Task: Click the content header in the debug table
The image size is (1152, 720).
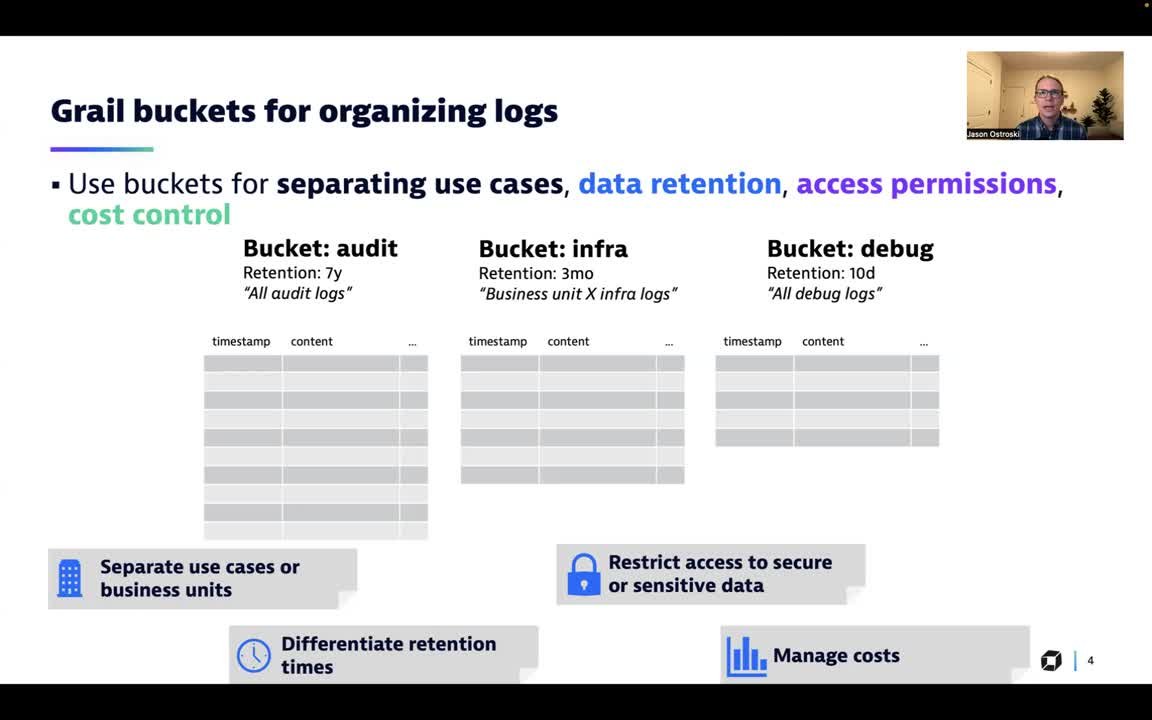Action: [x=823, y=342]
